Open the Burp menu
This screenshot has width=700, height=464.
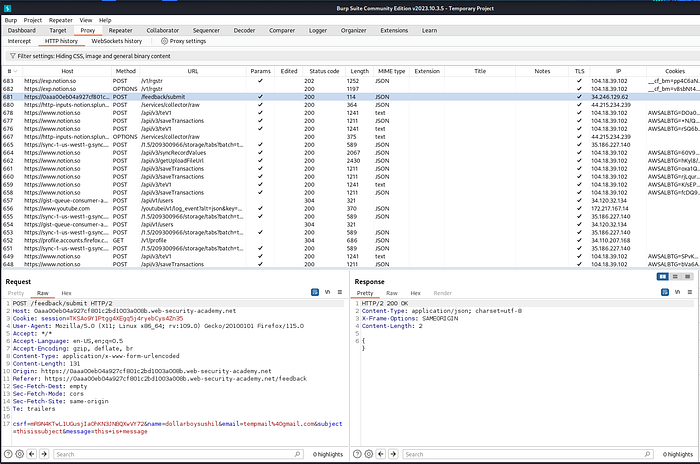[11, 20]
